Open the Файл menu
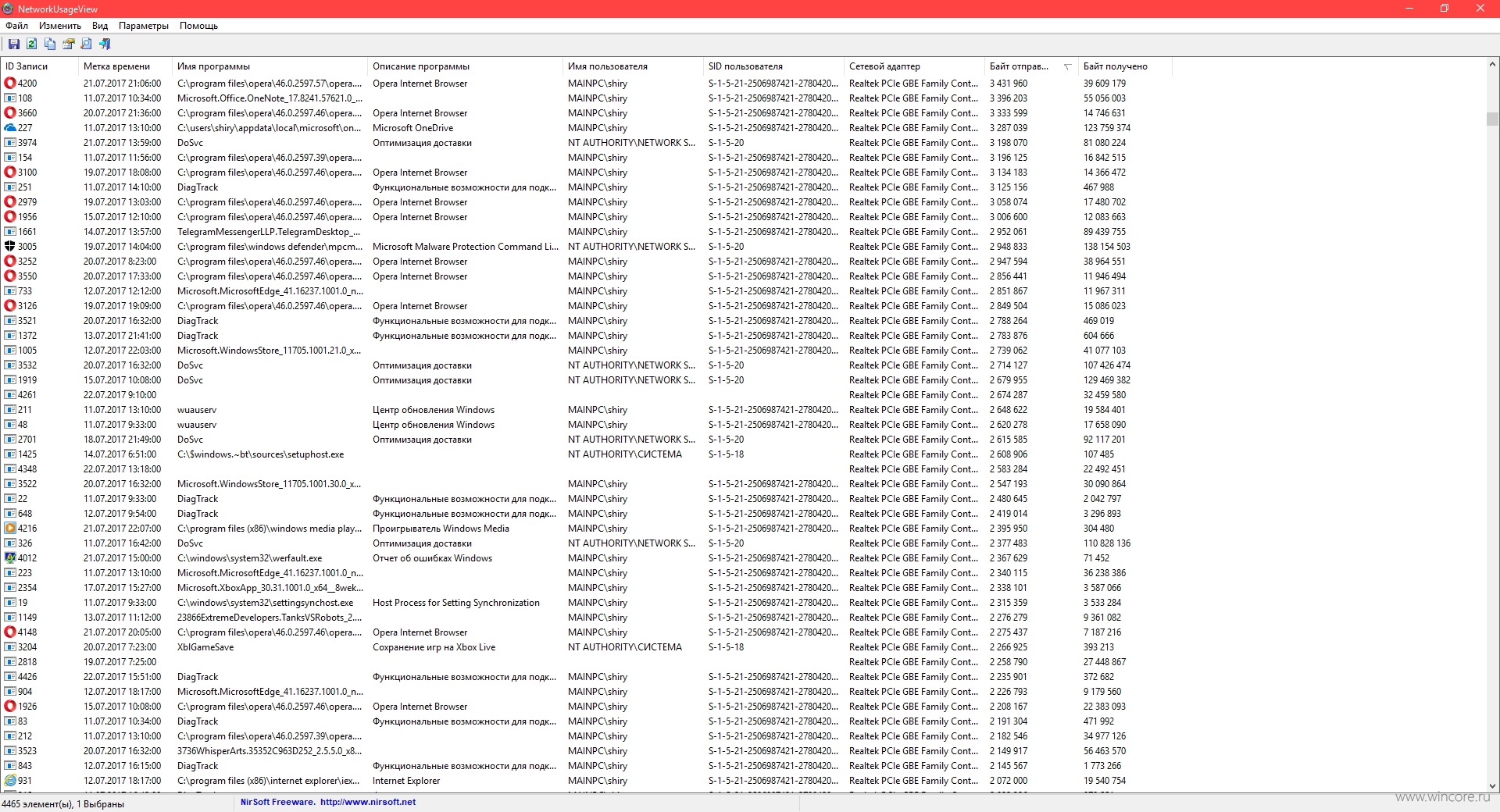This screenshot has width=1500, height=812. 16,26
